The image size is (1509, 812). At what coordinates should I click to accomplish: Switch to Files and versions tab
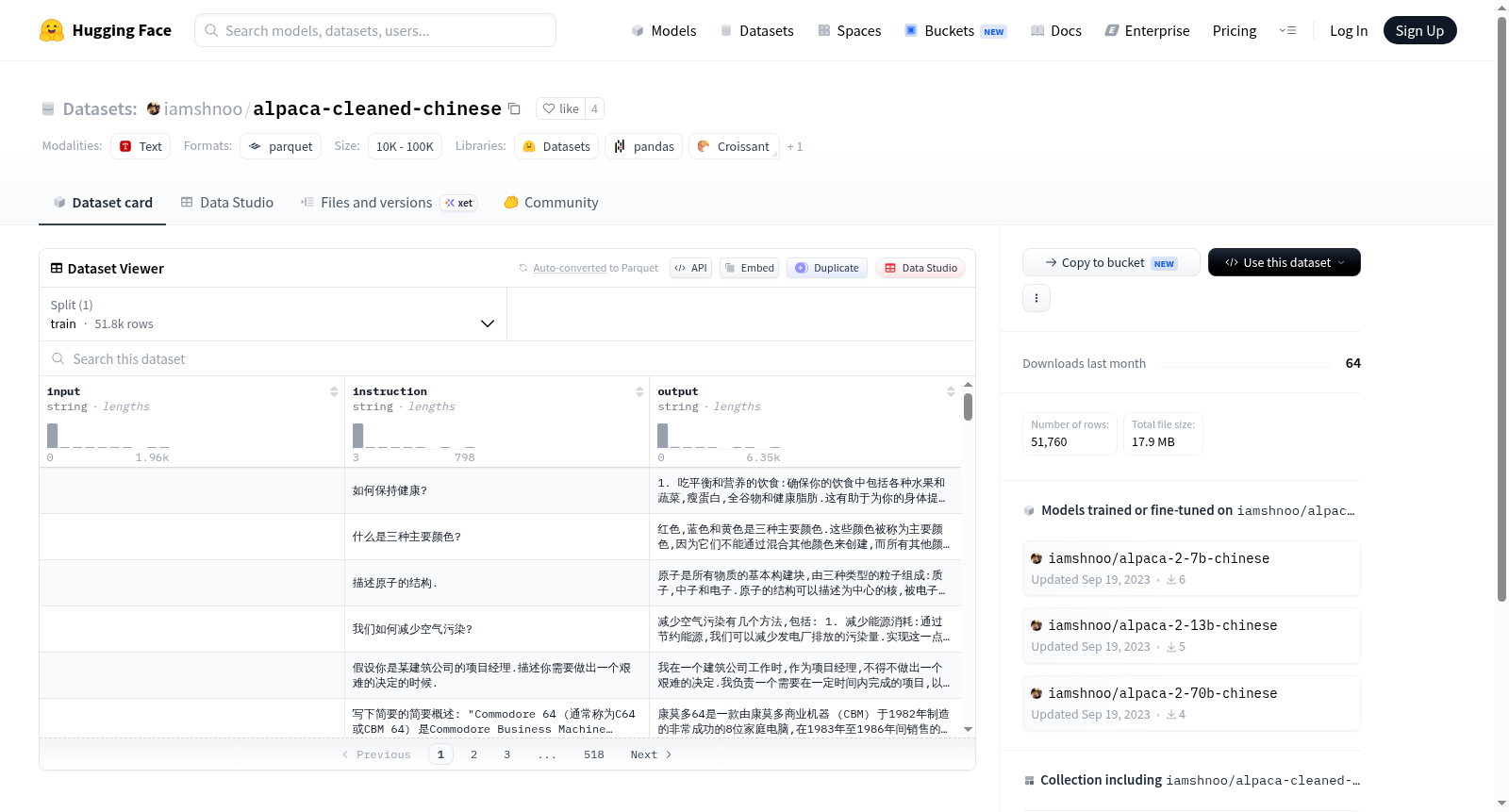coord(389,202)
